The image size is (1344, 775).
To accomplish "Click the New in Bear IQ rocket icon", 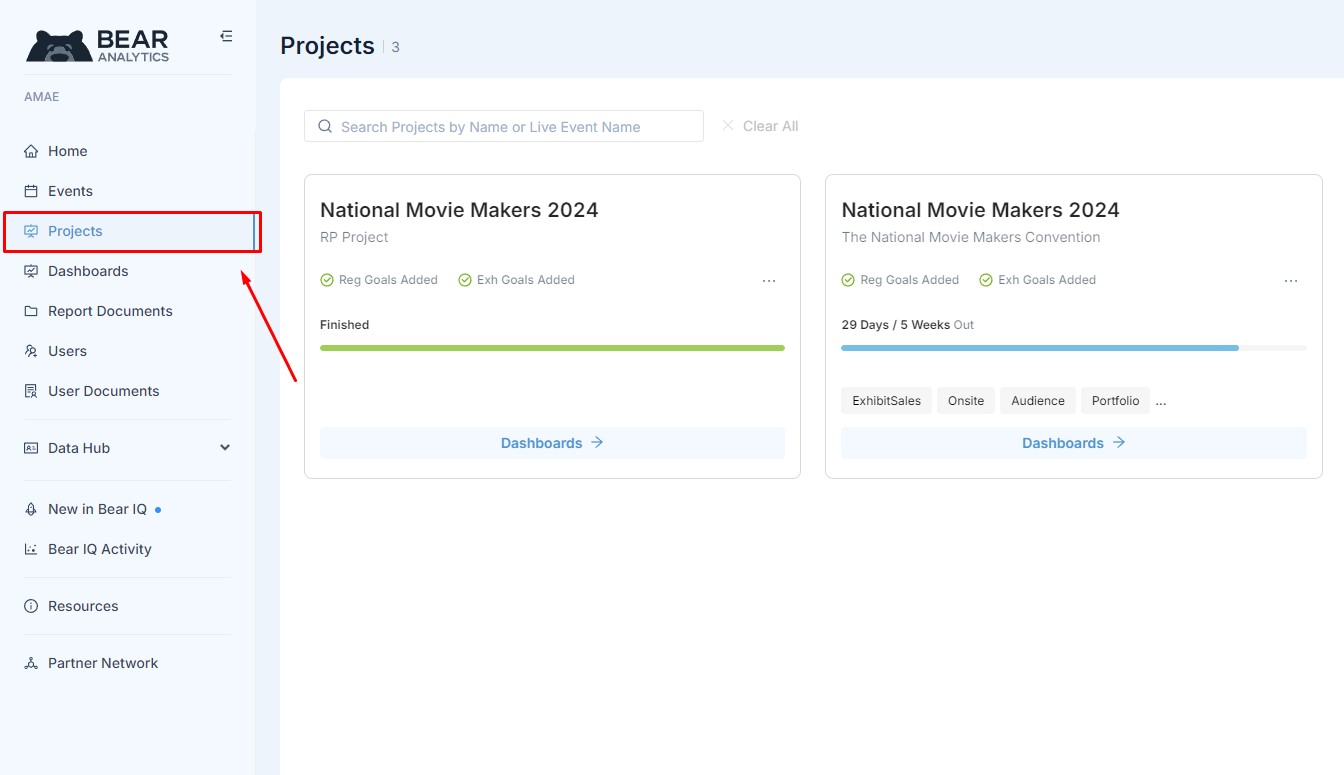I will click(x=31, y=509).
